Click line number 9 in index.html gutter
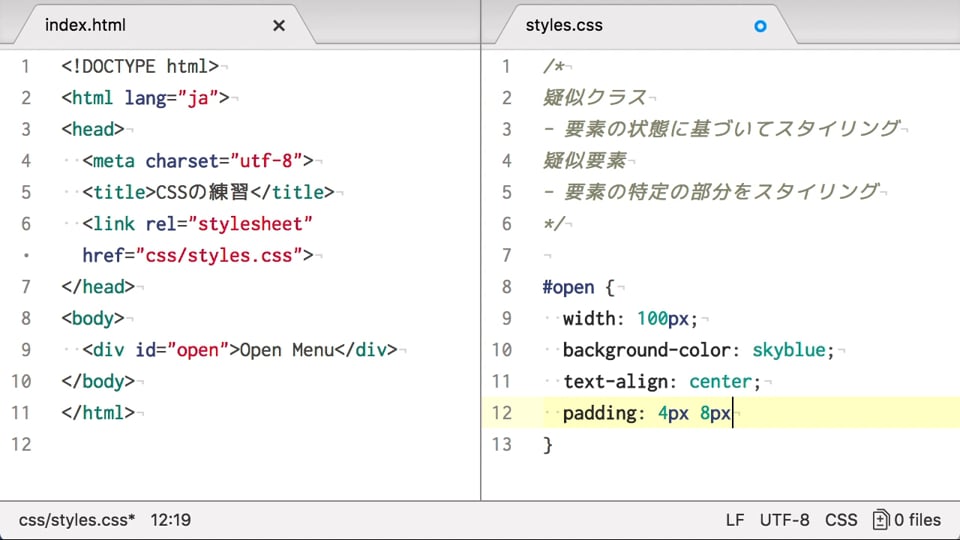 click(26, 350)
